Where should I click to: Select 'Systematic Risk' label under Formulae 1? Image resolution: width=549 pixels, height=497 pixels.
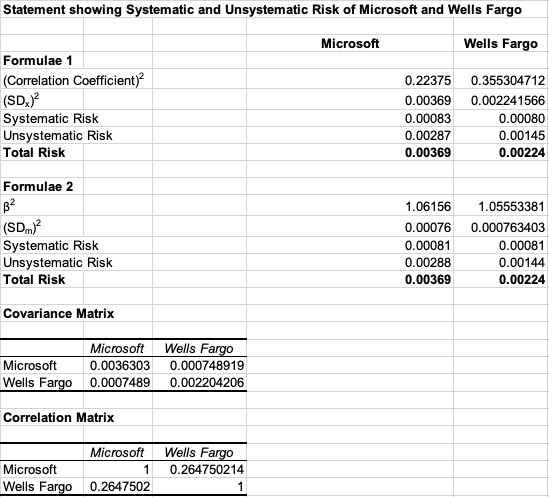click(51, 118)
